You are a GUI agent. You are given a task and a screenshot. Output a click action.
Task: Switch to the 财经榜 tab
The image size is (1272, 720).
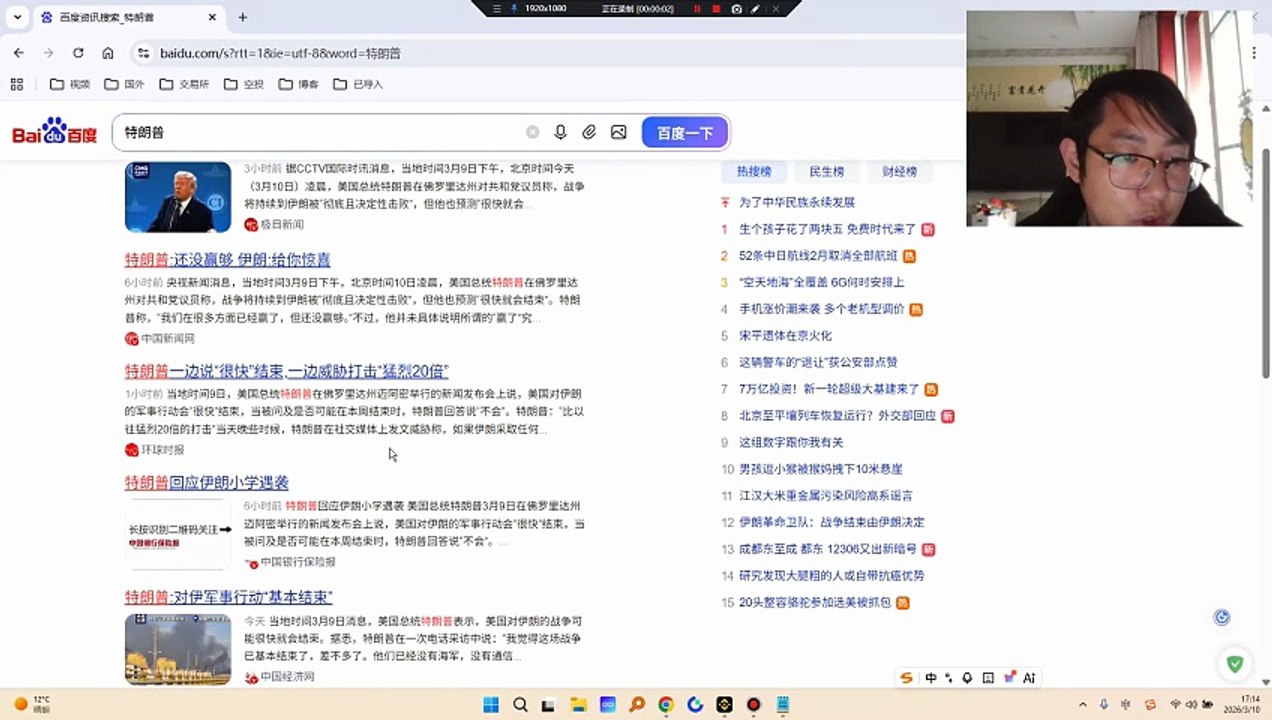point(900,172)
